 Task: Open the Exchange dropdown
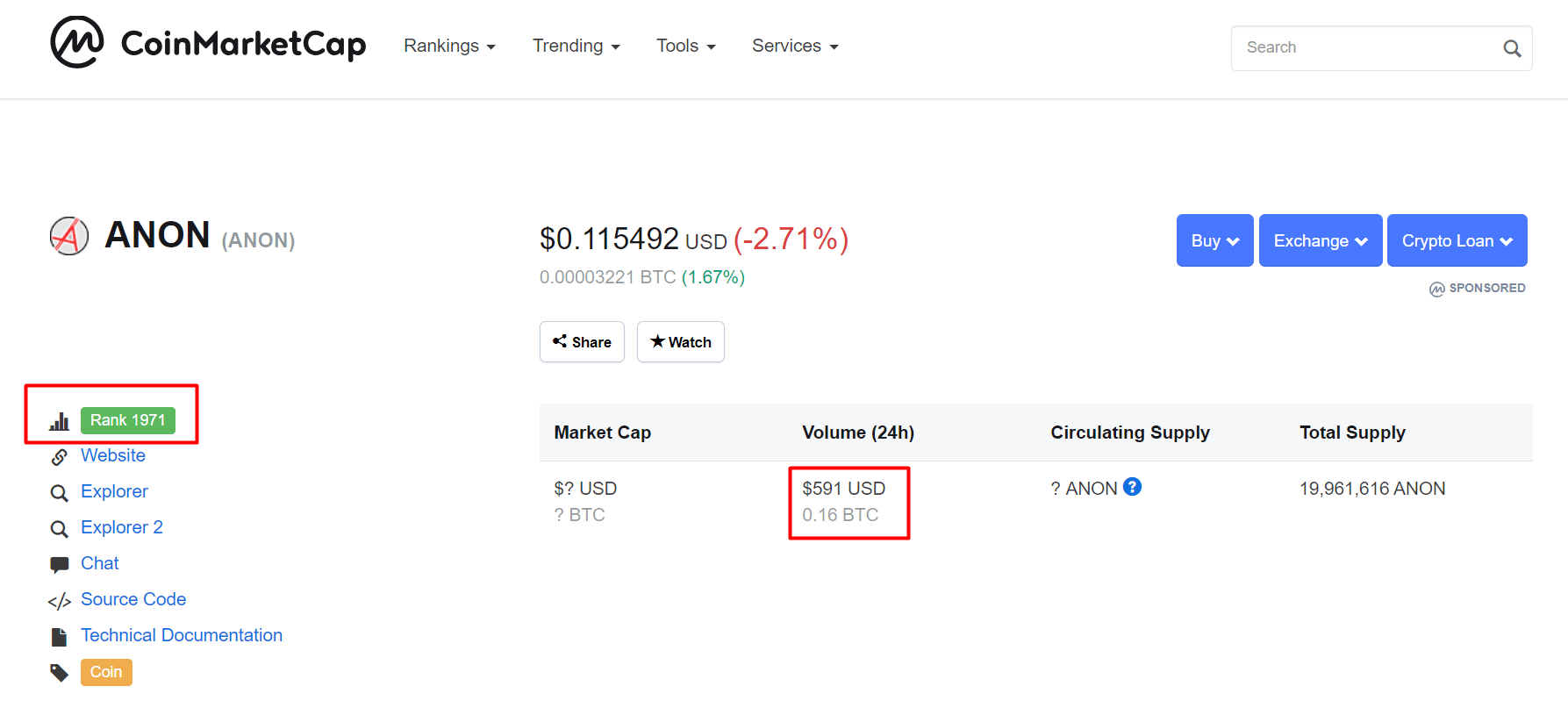click(x=1320, y=240)
